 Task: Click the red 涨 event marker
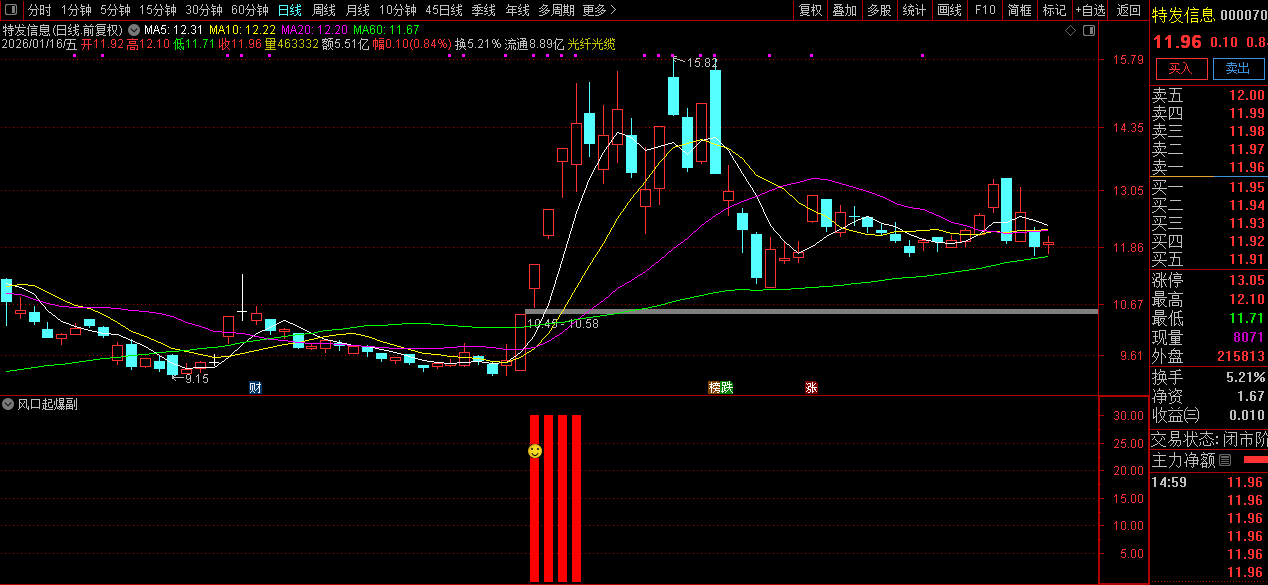811,387
